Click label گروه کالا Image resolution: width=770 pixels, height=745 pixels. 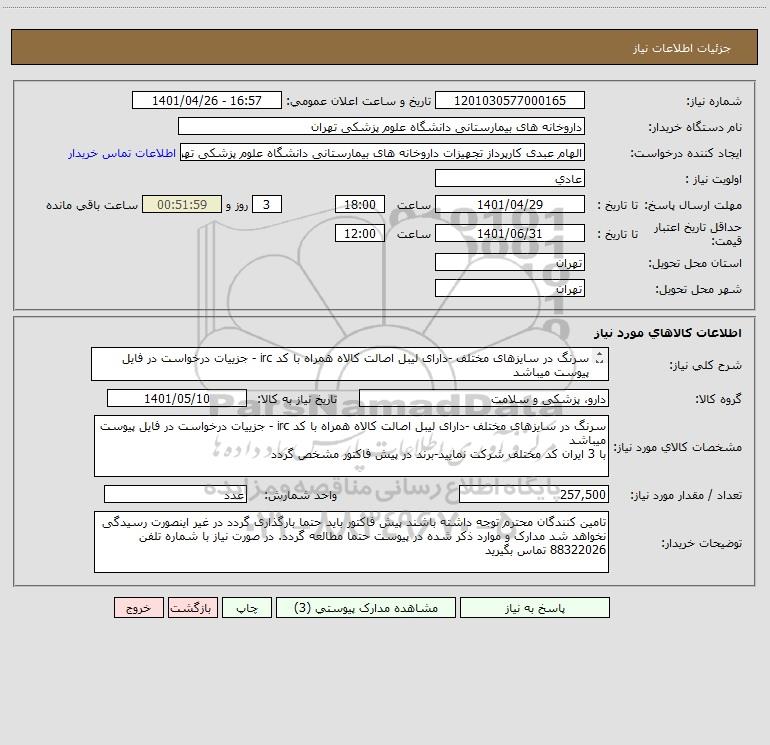(719, 399)
